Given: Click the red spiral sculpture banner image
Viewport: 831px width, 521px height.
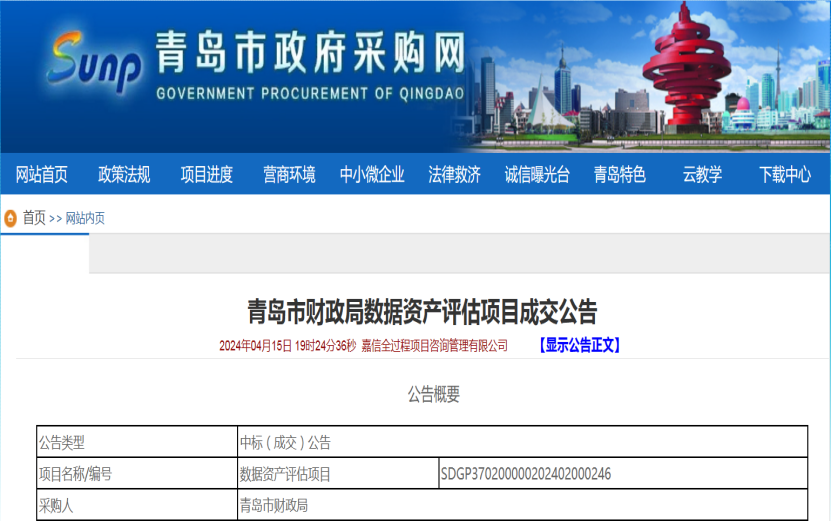Looking at the screenshot, I should [687, 68].
